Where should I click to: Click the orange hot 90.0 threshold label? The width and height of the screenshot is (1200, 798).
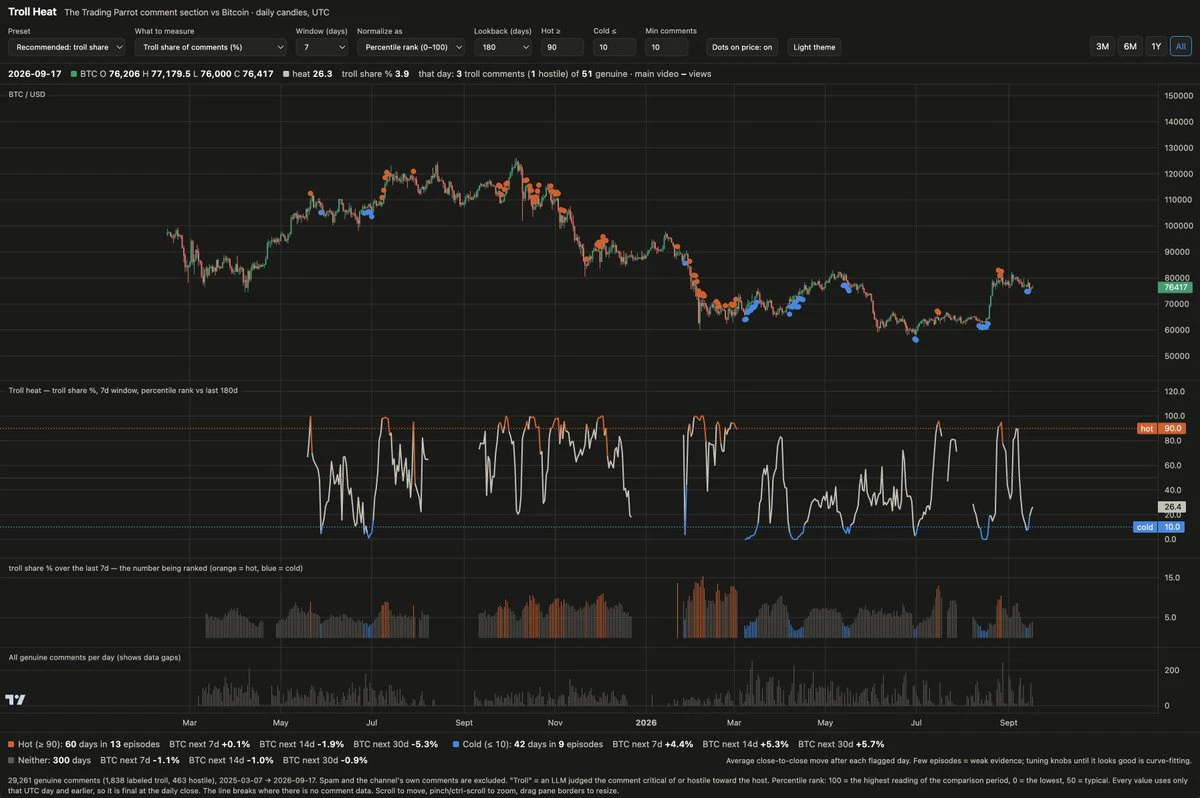pos(1161,428)
